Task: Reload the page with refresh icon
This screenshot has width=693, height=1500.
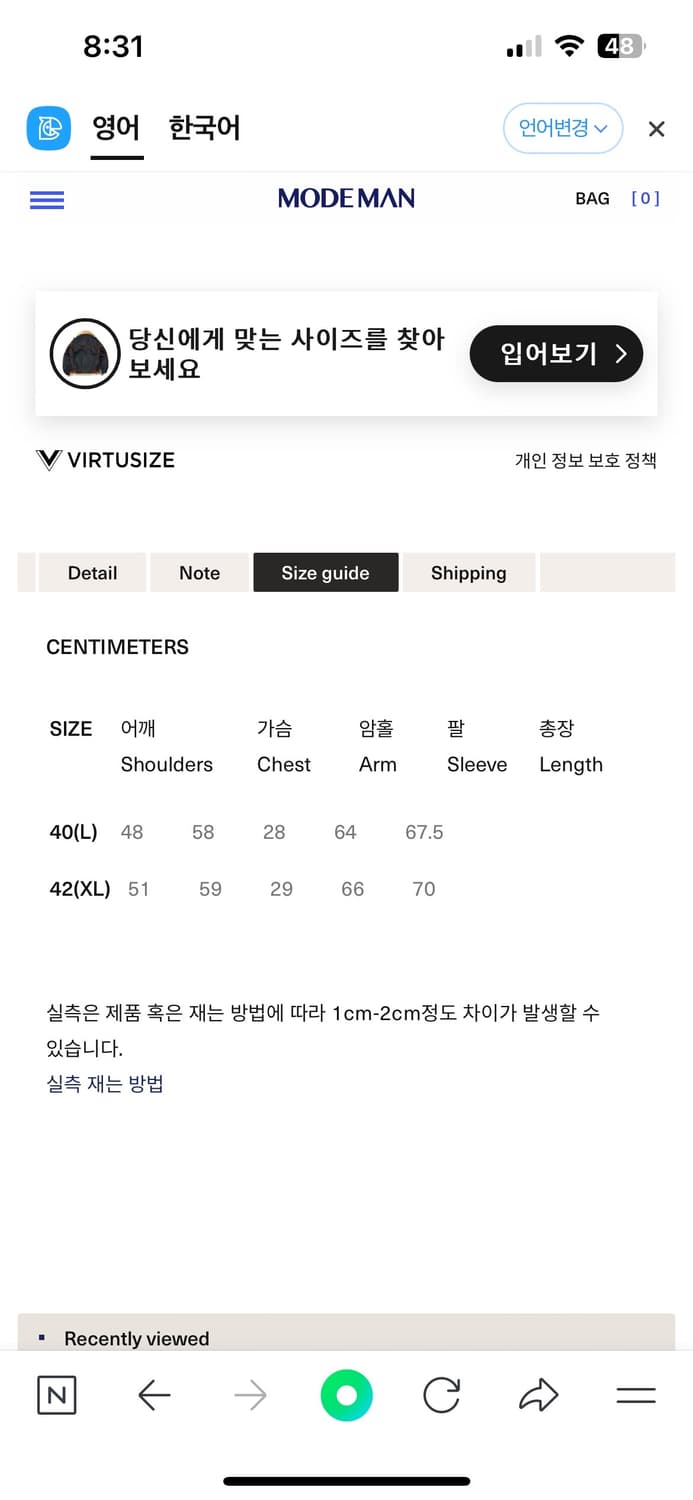Action: (x=441, y=1395)
